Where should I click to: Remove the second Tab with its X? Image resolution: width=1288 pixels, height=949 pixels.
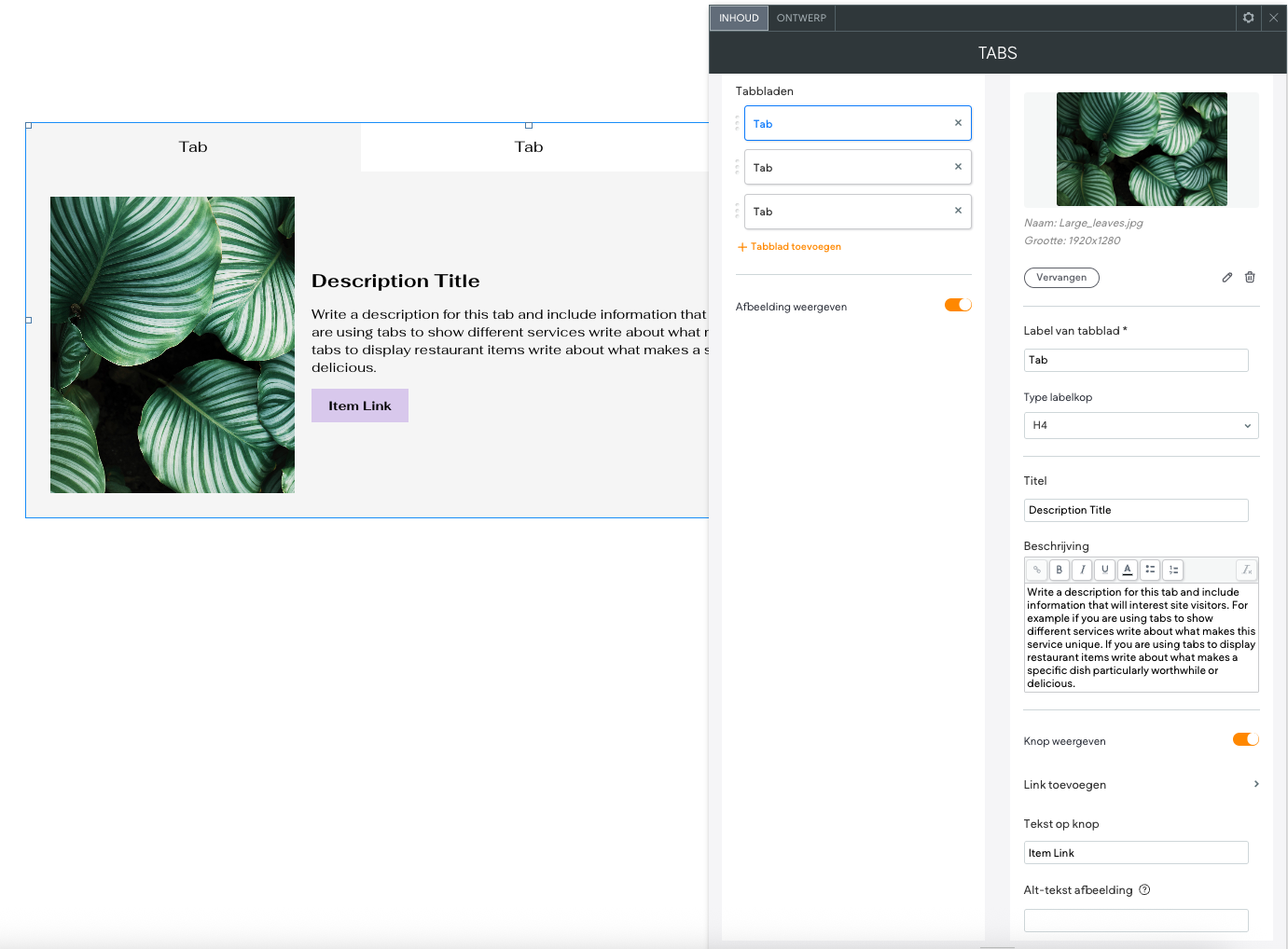tap(958, 167)
